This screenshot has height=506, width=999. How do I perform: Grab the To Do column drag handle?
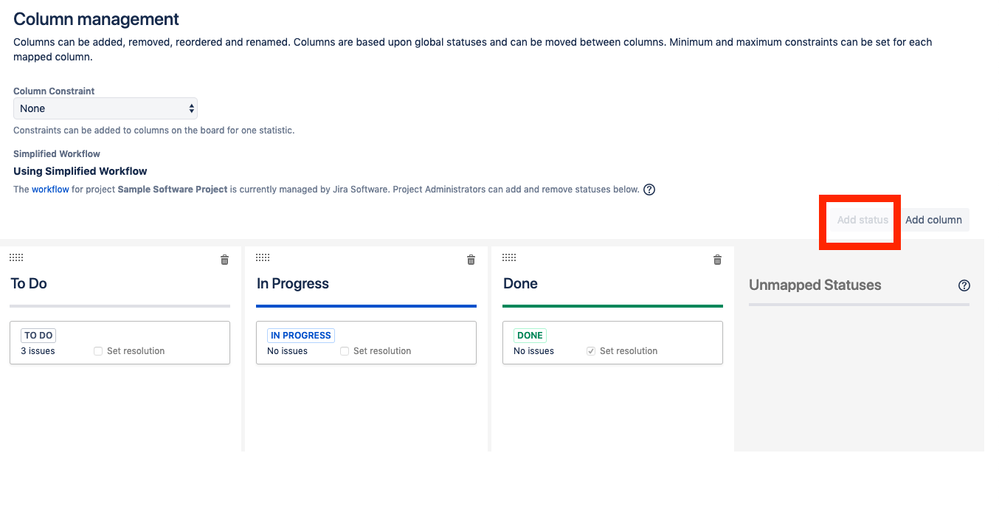pyautogui.click(x=16, y=258)
